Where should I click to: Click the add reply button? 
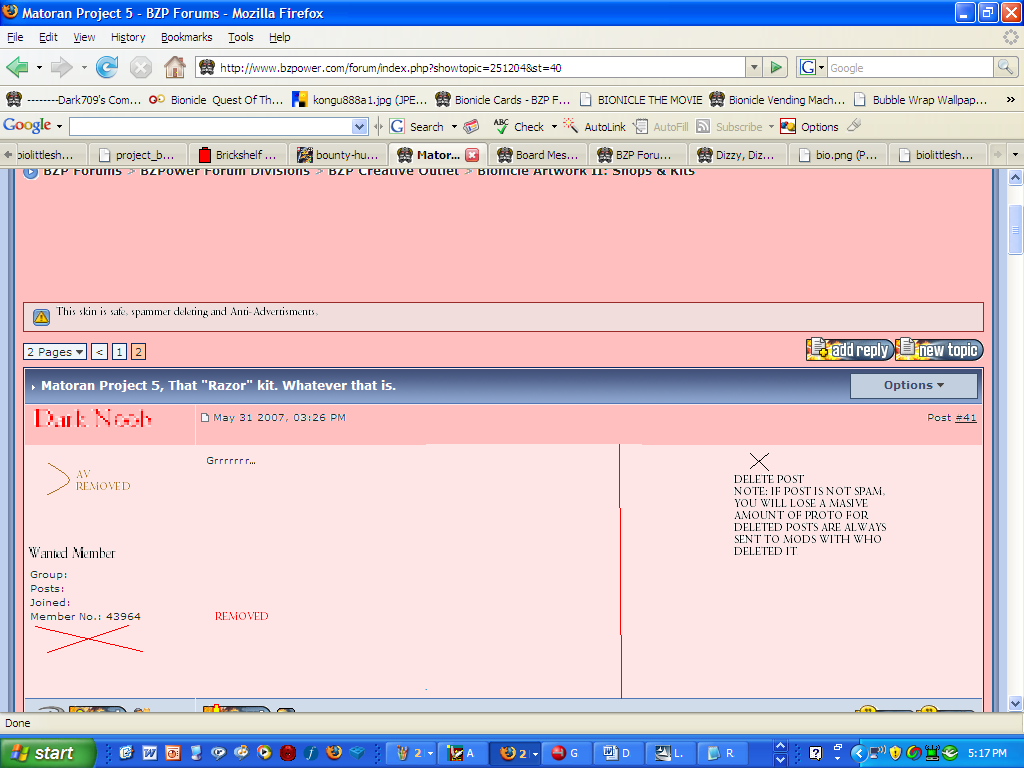850,350
